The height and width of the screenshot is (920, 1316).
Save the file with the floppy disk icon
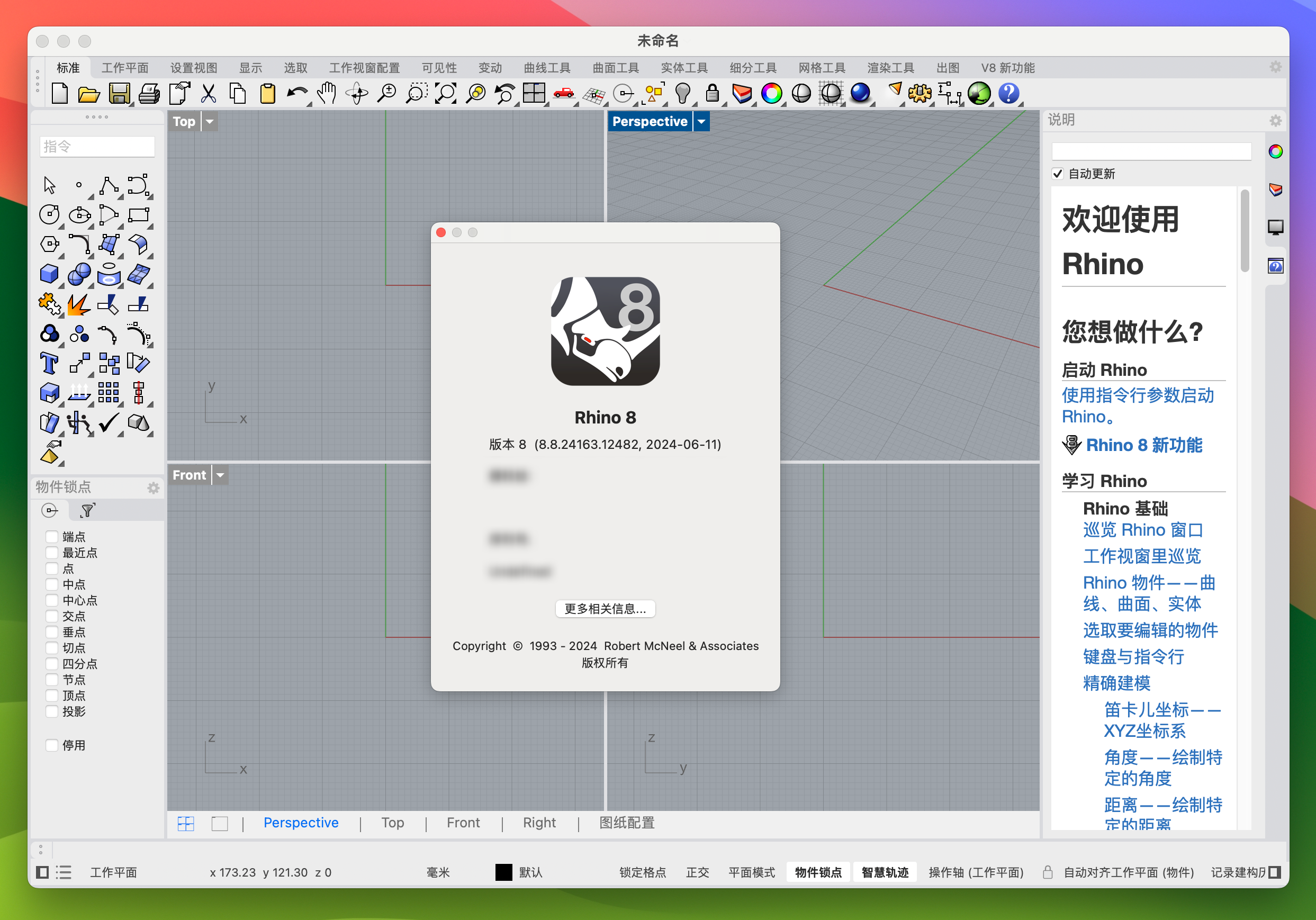tap(119, 94)
